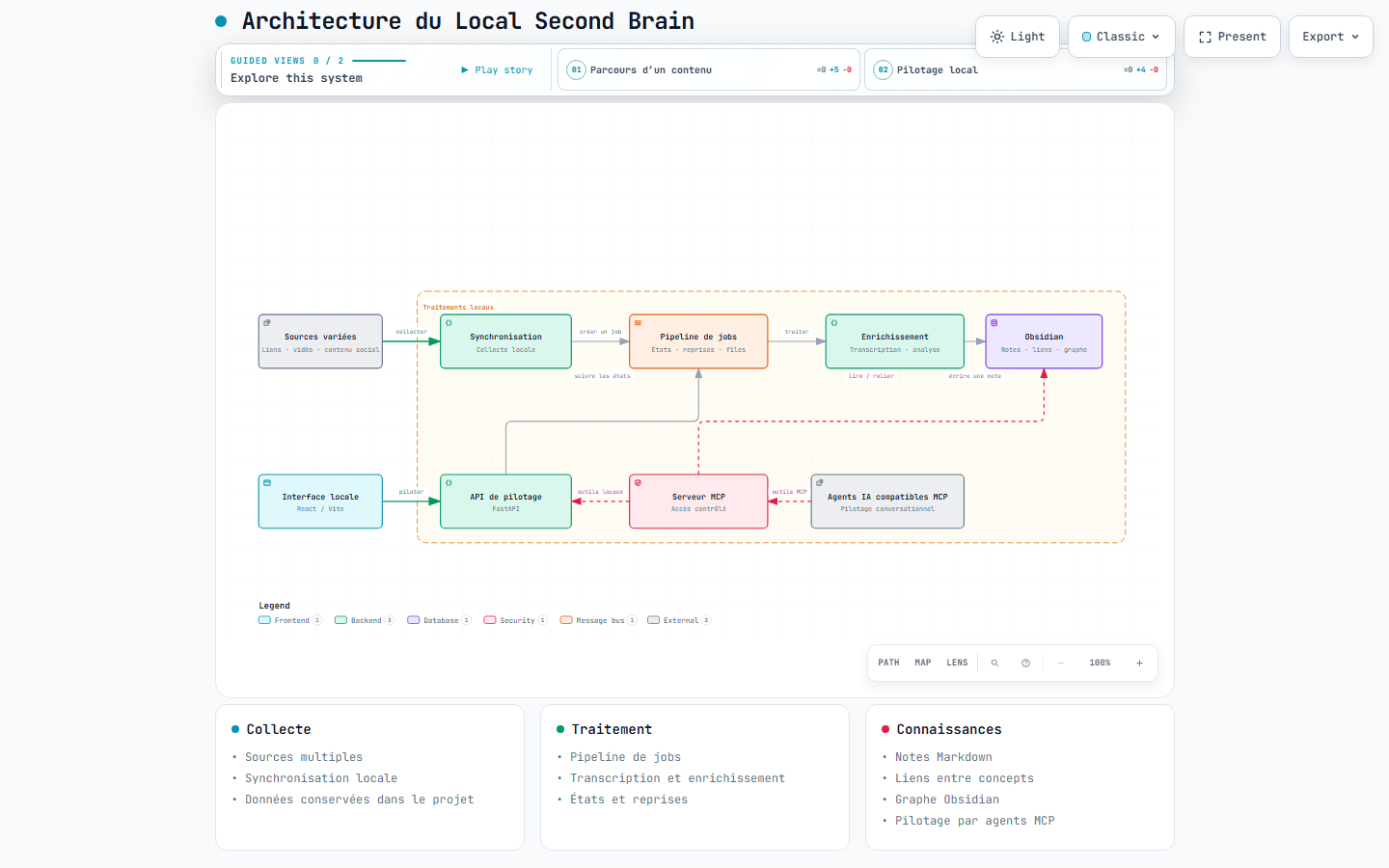Click the Pipeline de jobs node

tap(698, 341)
